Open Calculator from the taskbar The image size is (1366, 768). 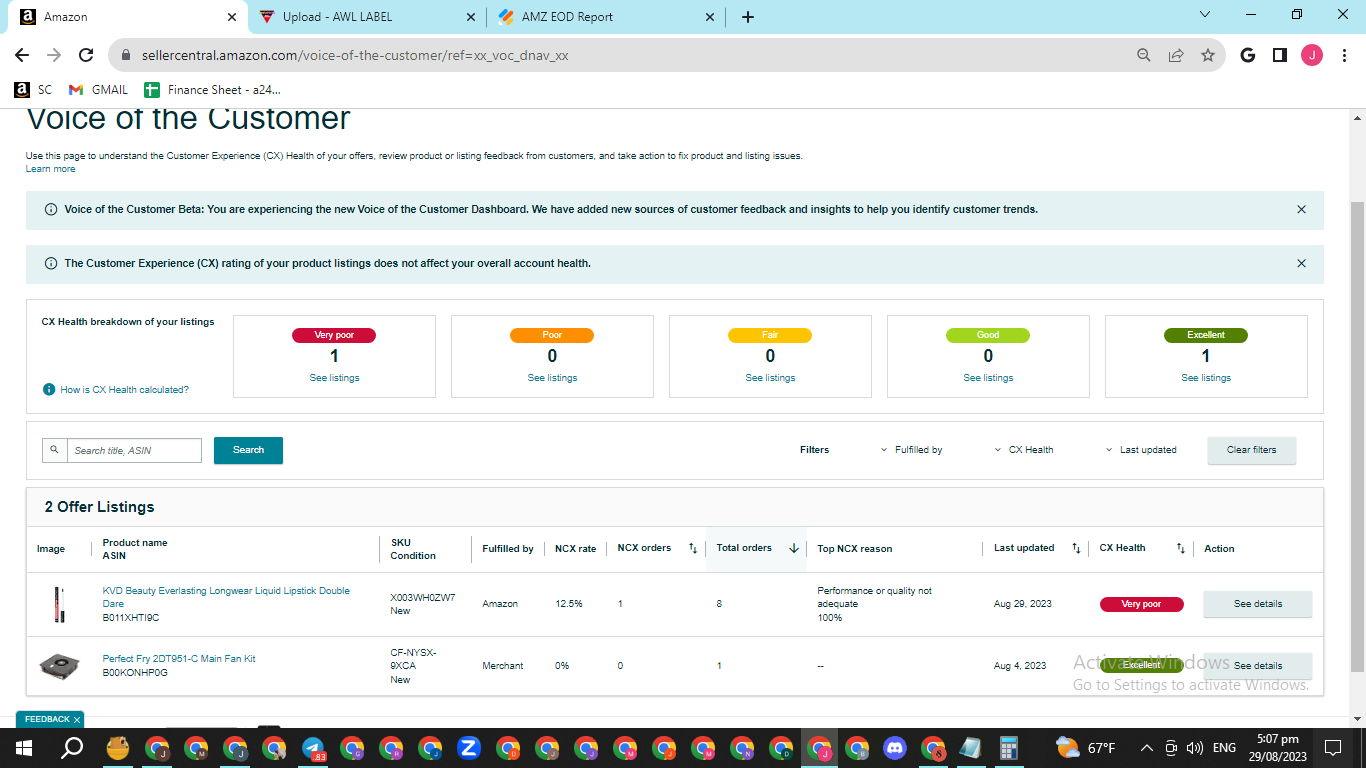pos(1009,748)
